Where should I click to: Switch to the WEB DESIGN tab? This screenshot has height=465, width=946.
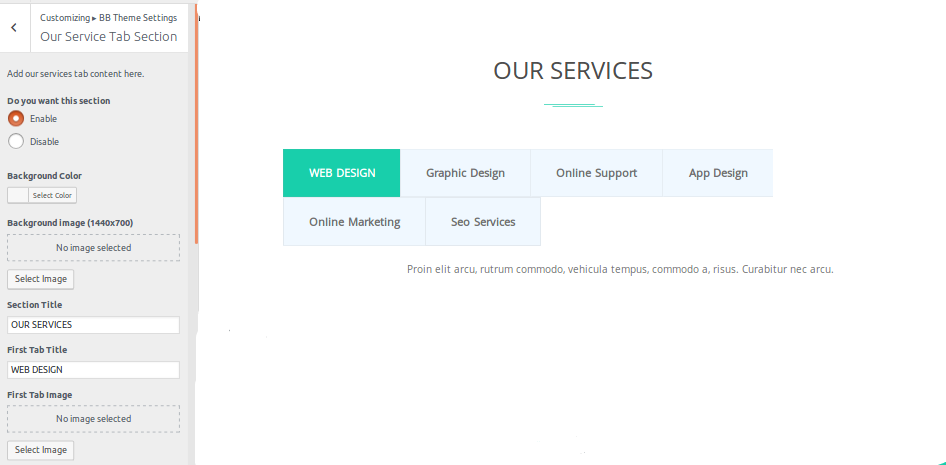[342, 173]
